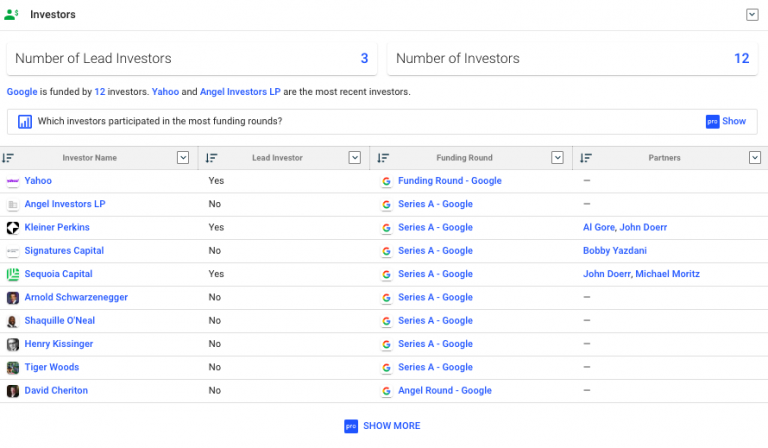This screenshot has width=768, height=448.
Task: Click Google logo beside Angel Round
Action: pyautogui.click(x=386, y=391)
